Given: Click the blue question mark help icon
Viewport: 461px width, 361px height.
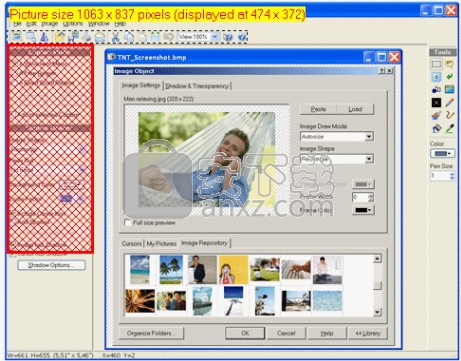Looking at the screenshot, I should pos(242,37).
